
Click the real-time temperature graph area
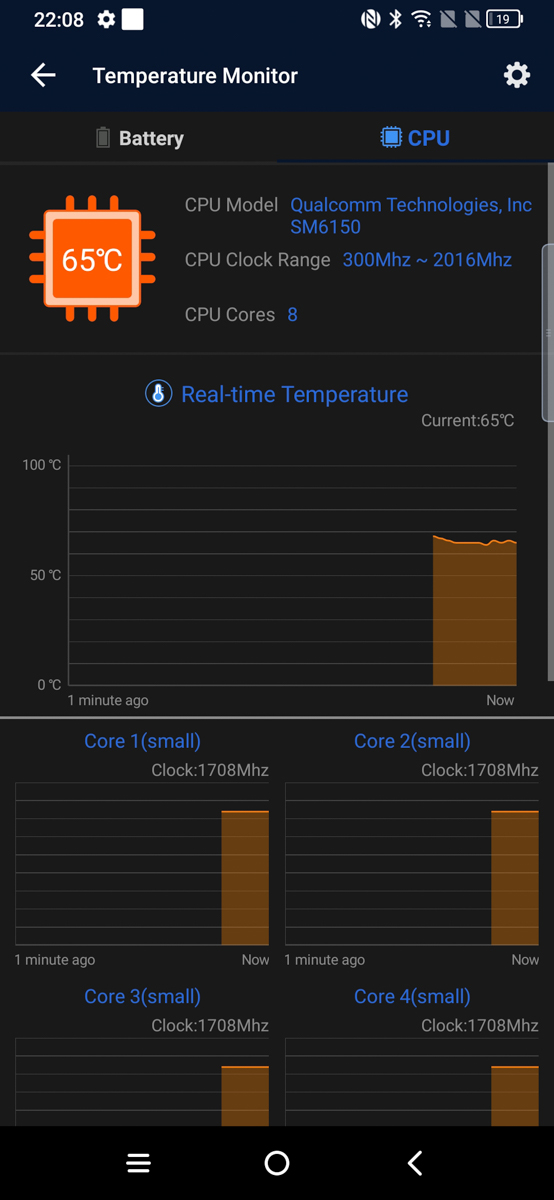pos(292,575)
